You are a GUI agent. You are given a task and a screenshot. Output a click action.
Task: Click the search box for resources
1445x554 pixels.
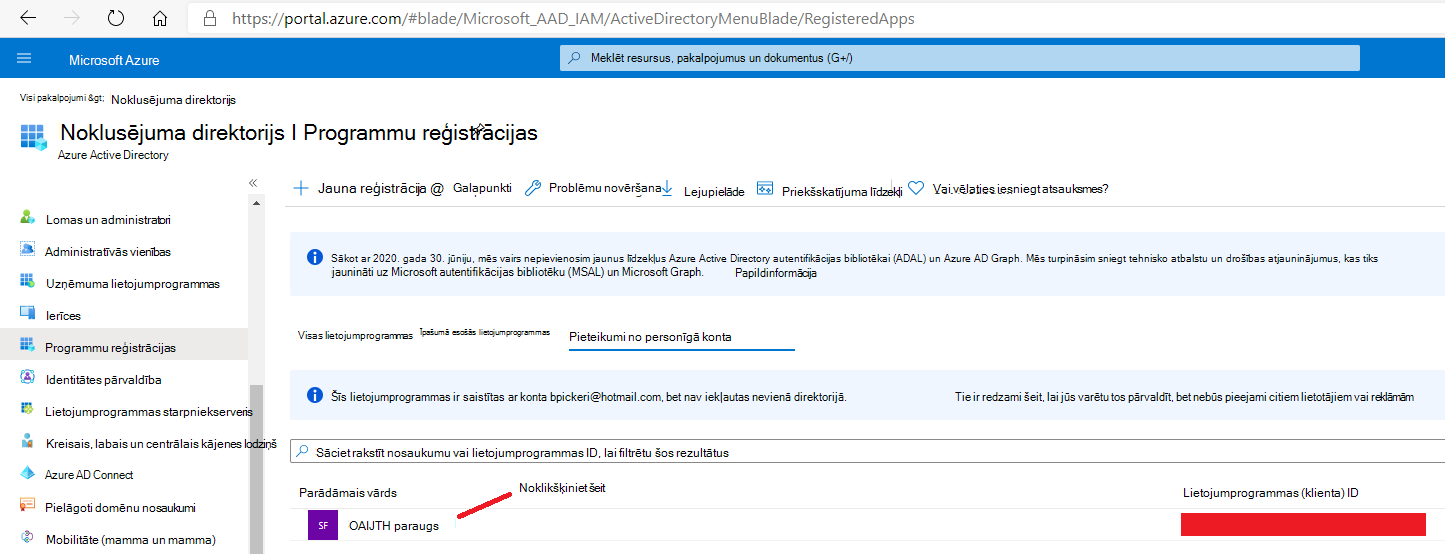point(960,58)
